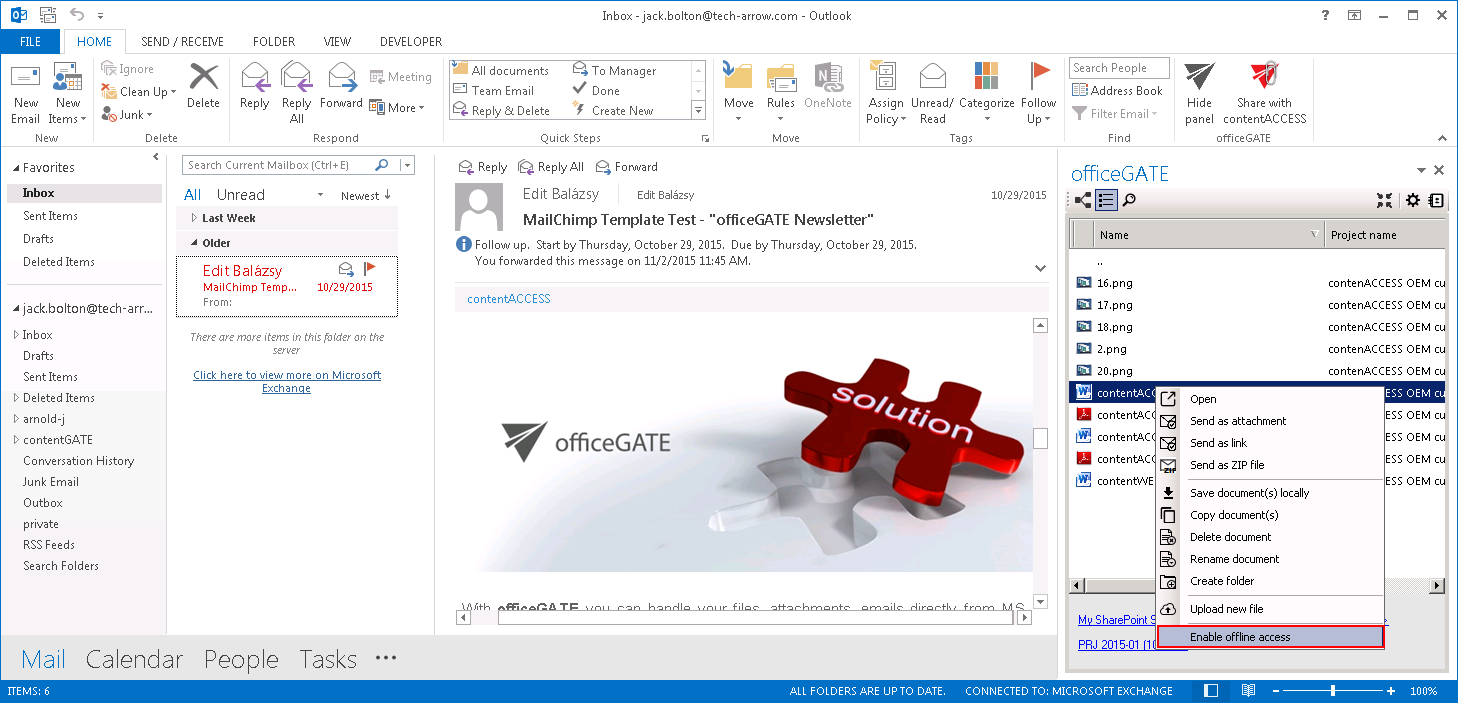Switch to the SEND / RECEIVE tab

(182, 42)
